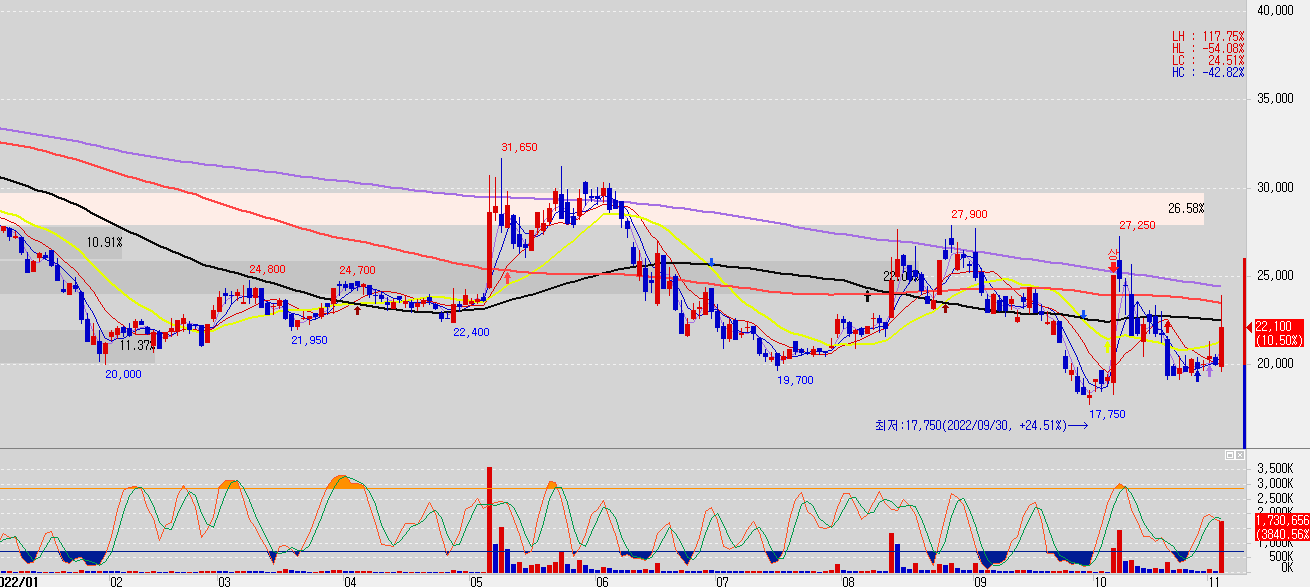
Task: Select the purple up-arrow signal near November
Action: point(1207,369)
